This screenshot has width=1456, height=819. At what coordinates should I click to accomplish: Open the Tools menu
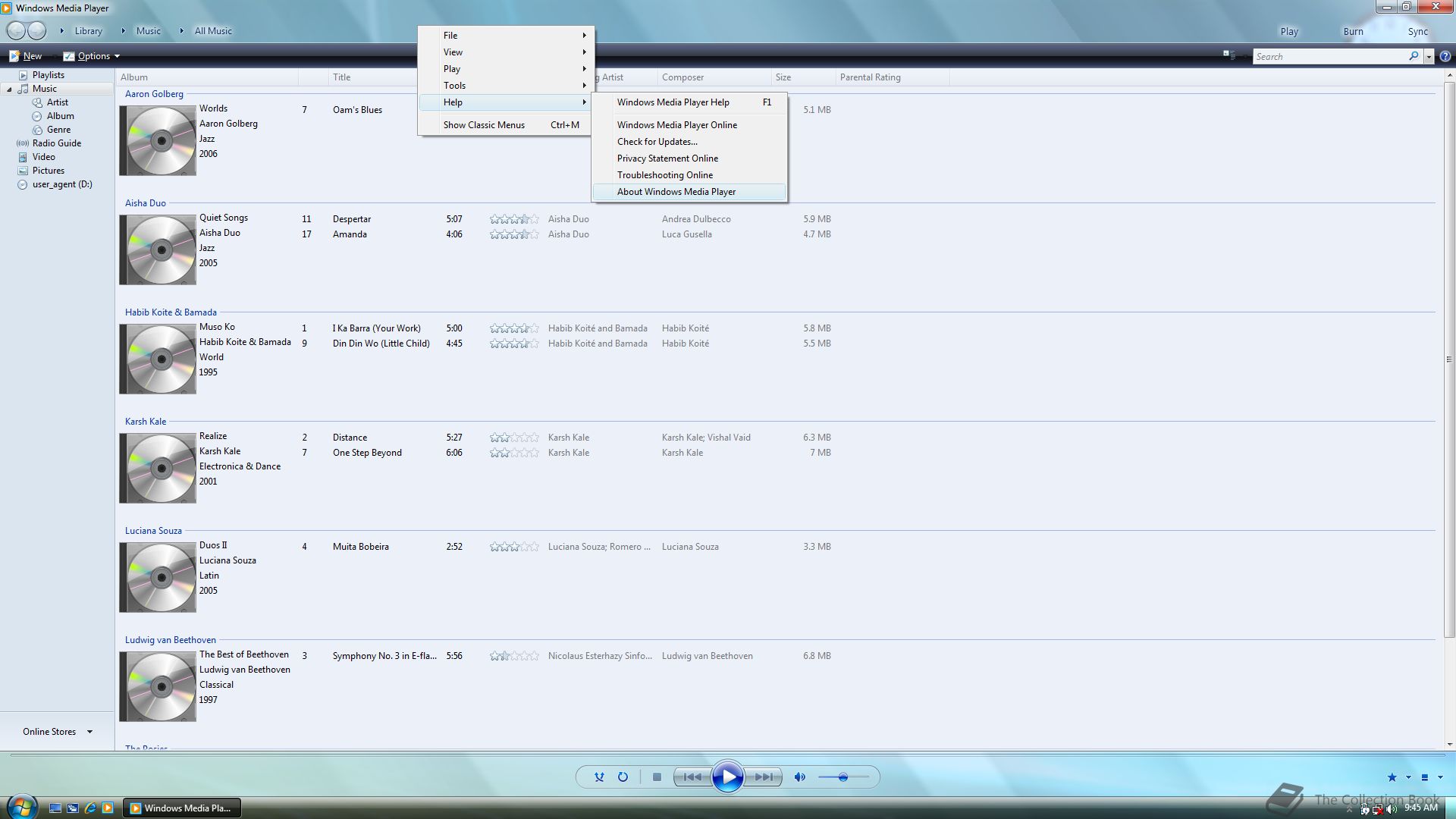tap(506, 86)
